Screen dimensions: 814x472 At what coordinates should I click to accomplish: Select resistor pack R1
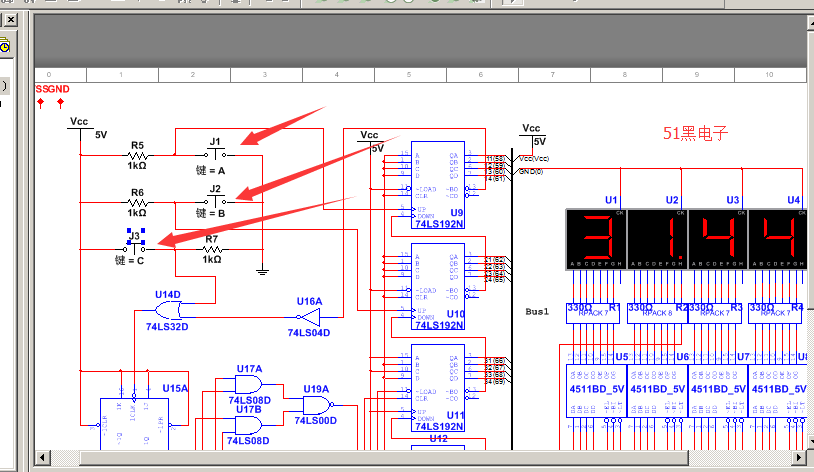[x=593, y=313]
